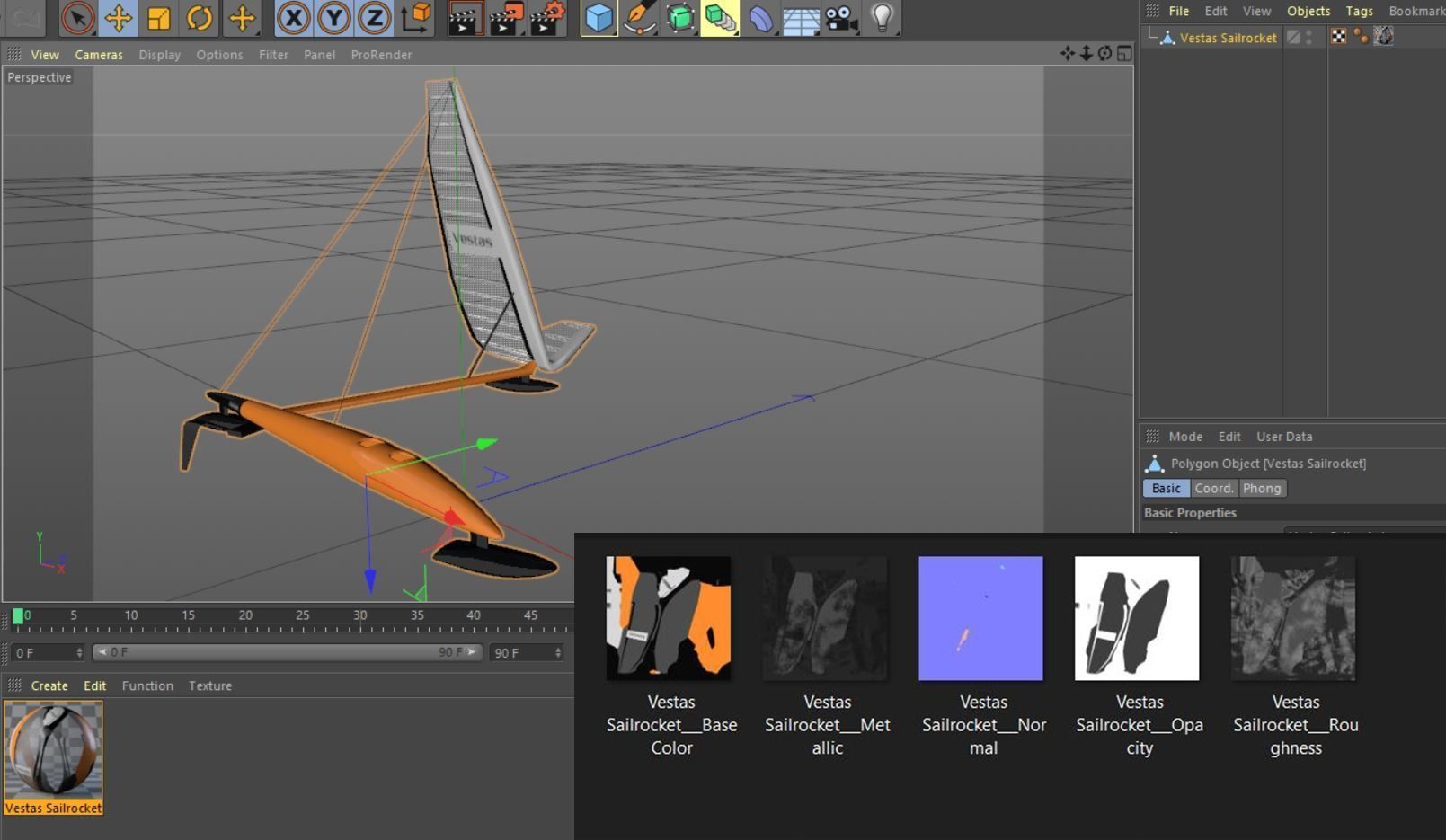Toggle X axis lock
1446x840 pixels.
pyautogui.click(x=293, y=17)
